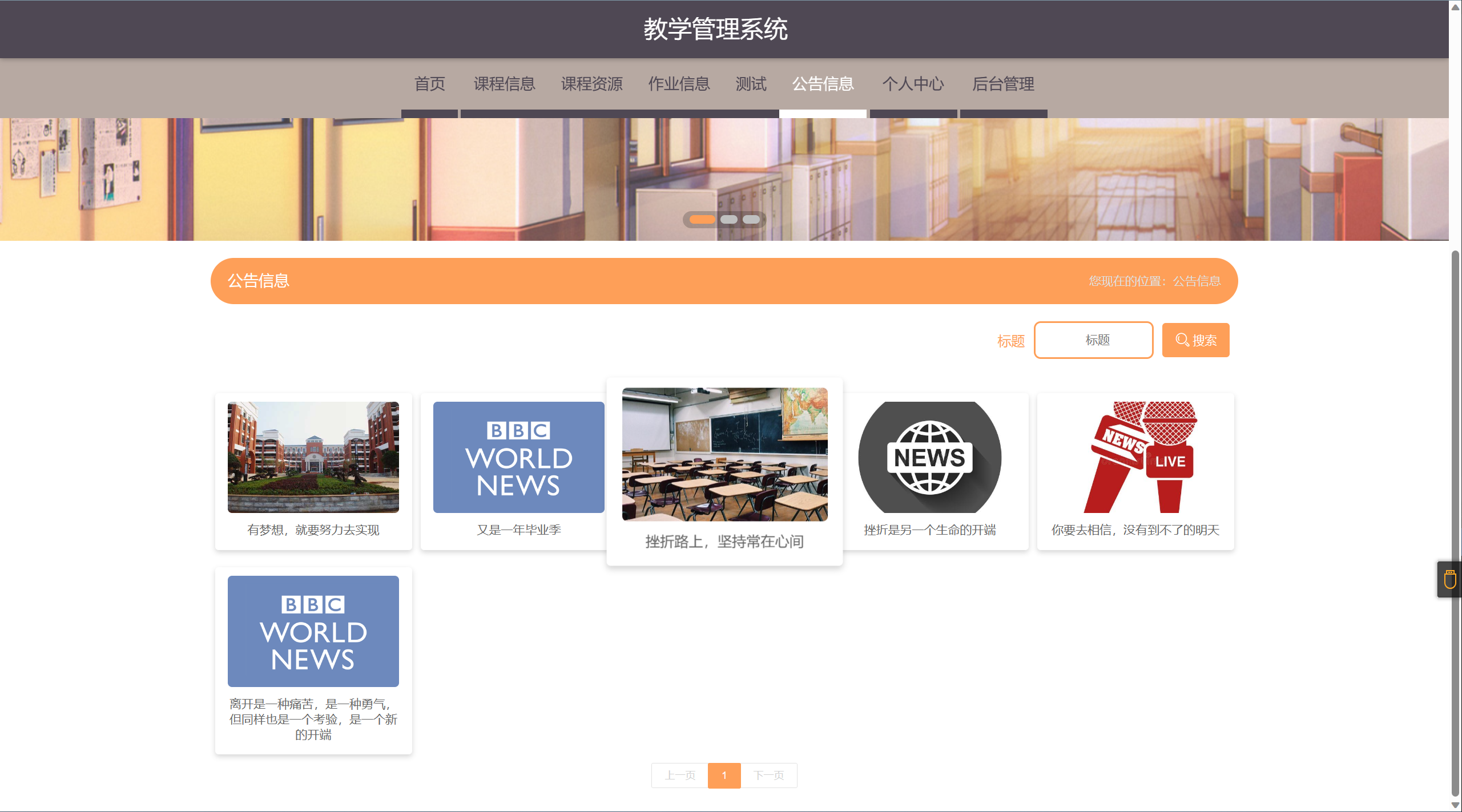Screen dimensions: 1462x812
Task: Click the floating side widget icon
Action: click(x=1449, y=579)
